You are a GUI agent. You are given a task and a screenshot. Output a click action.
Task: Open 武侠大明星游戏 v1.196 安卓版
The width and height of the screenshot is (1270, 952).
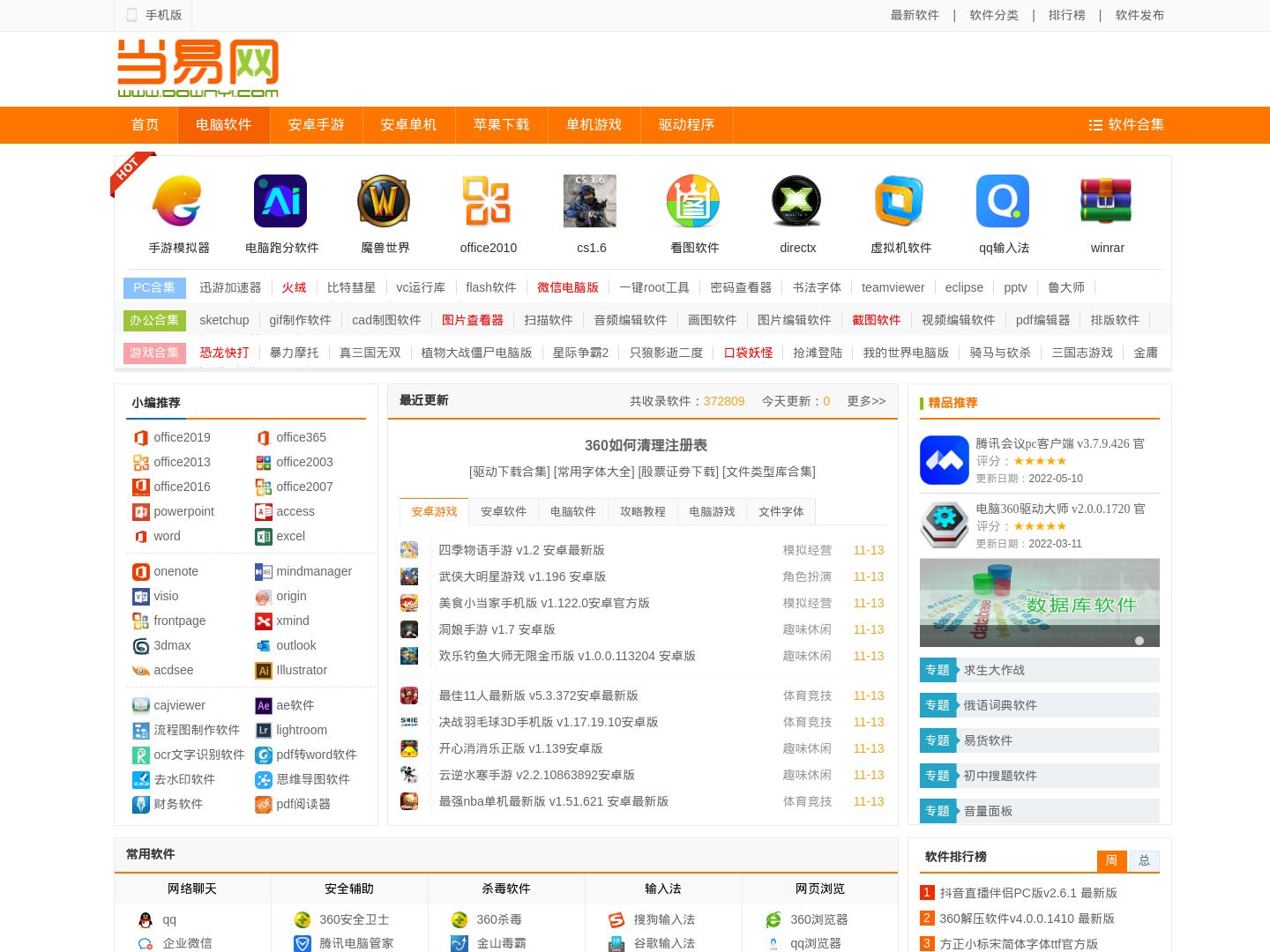pos(522,576)
